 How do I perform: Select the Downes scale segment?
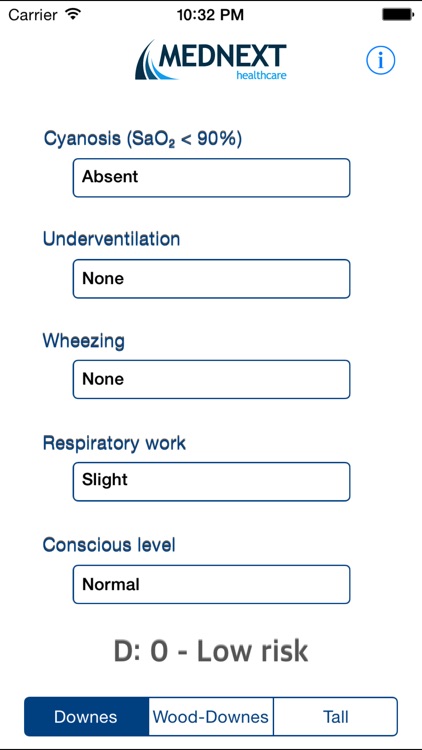point(87,717)
